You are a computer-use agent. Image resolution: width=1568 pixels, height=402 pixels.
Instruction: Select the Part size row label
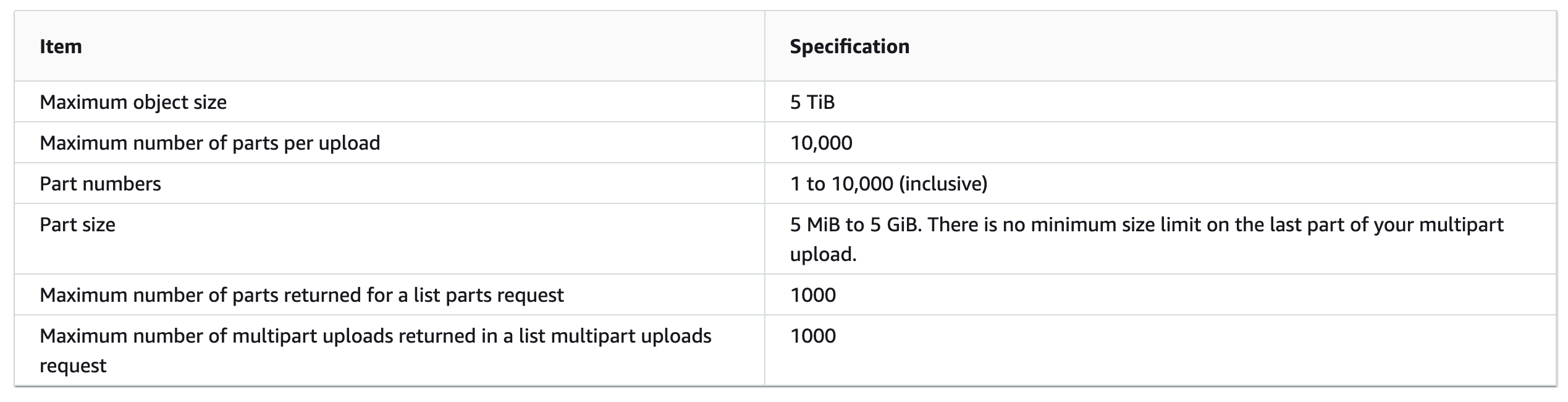click(x=77, y=225)
